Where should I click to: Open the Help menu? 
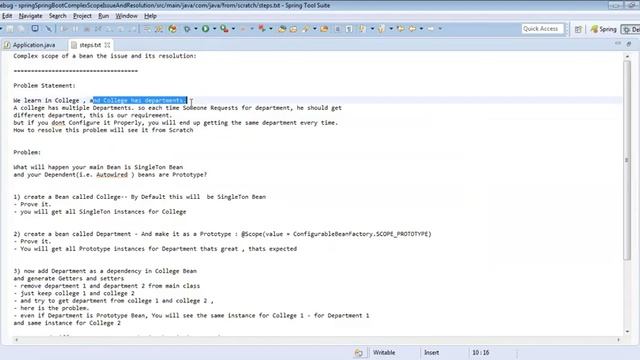coord(150,16)
